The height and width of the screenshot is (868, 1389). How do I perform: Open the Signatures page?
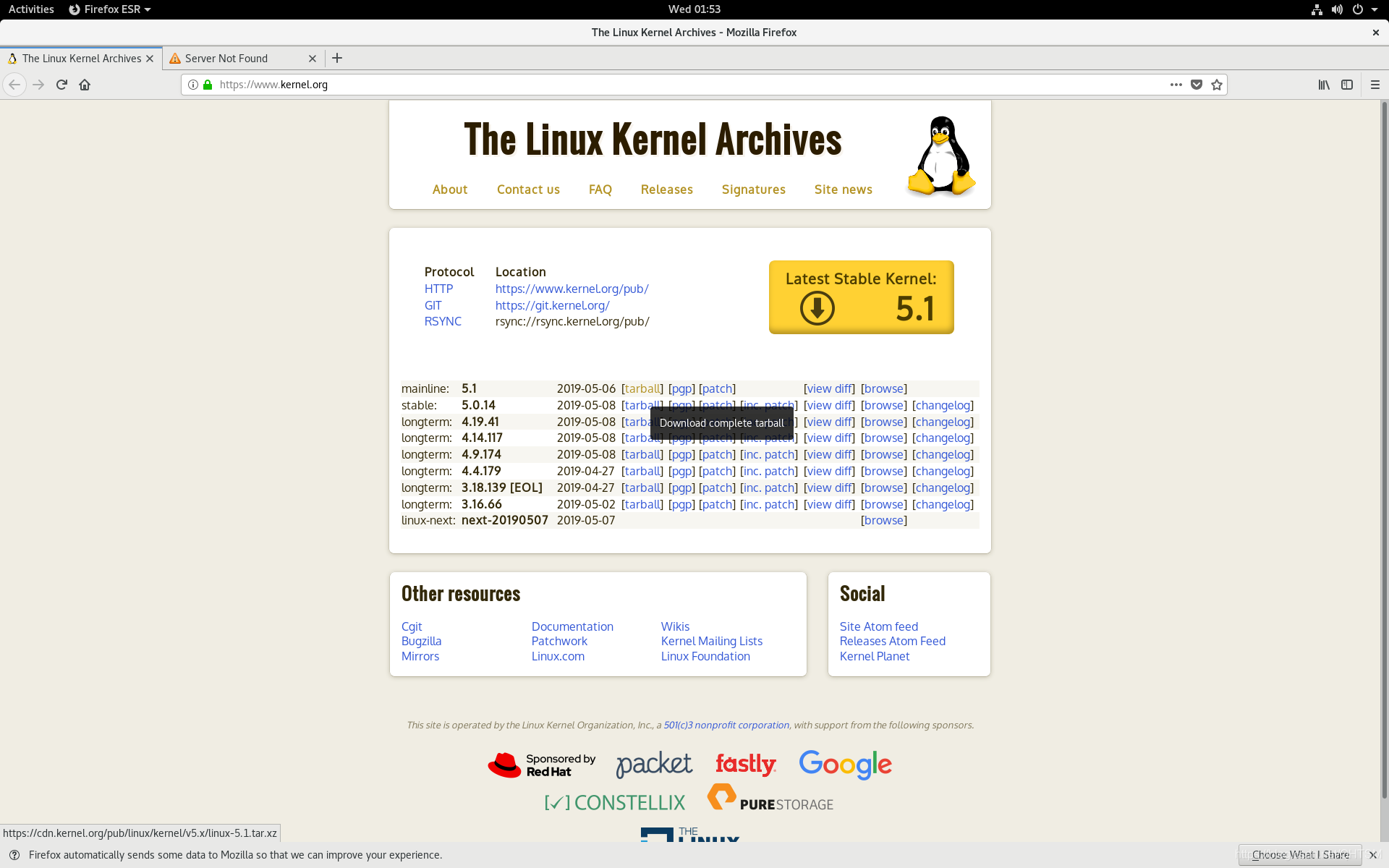[754, 190]
